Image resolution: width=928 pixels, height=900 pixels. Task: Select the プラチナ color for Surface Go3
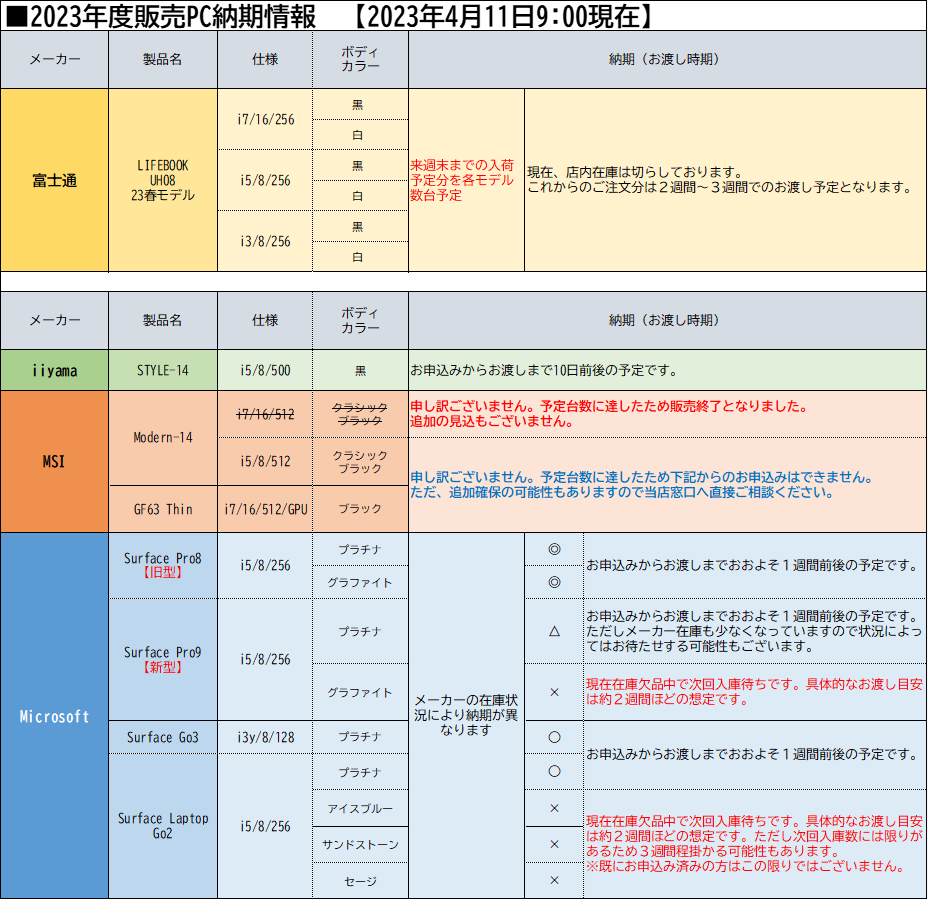click(360, 737)
